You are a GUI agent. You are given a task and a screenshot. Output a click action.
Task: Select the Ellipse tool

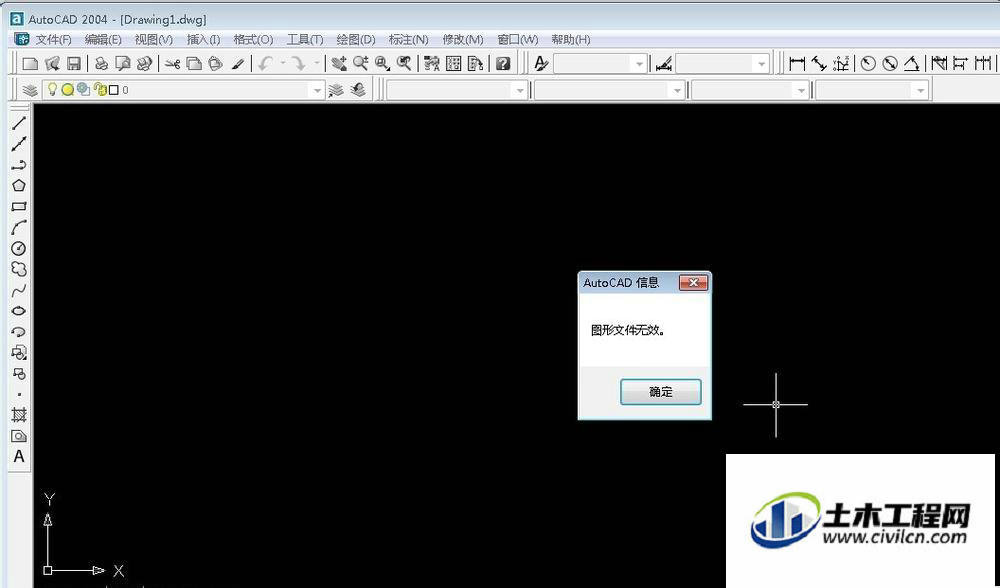click(x=18, y=311)
